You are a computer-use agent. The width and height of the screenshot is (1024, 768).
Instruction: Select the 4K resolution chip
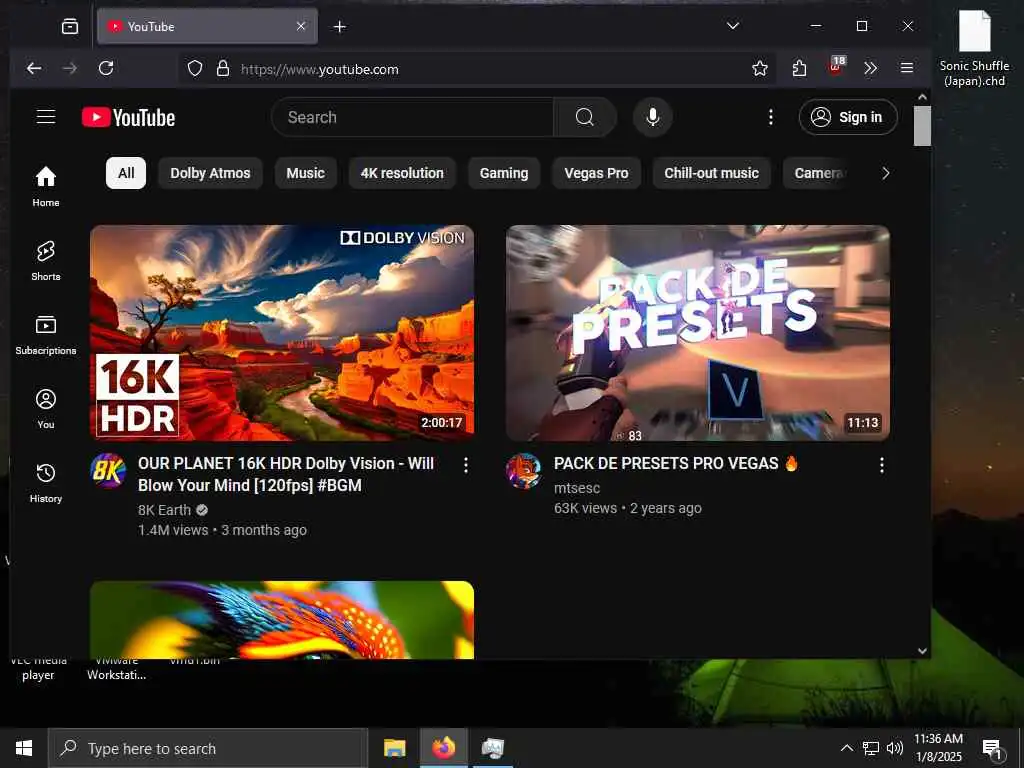click(x=402, y=173)
